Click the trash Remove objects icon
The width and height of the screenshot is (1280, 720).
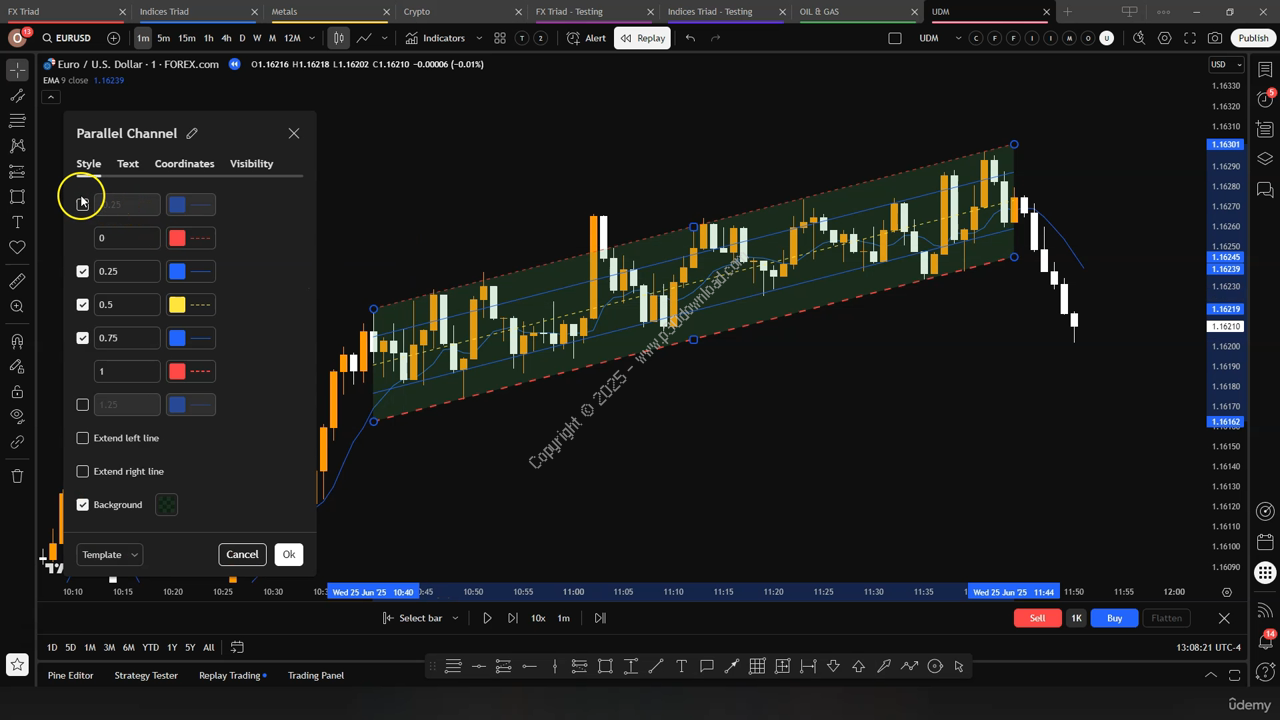(x=17, y=476)
